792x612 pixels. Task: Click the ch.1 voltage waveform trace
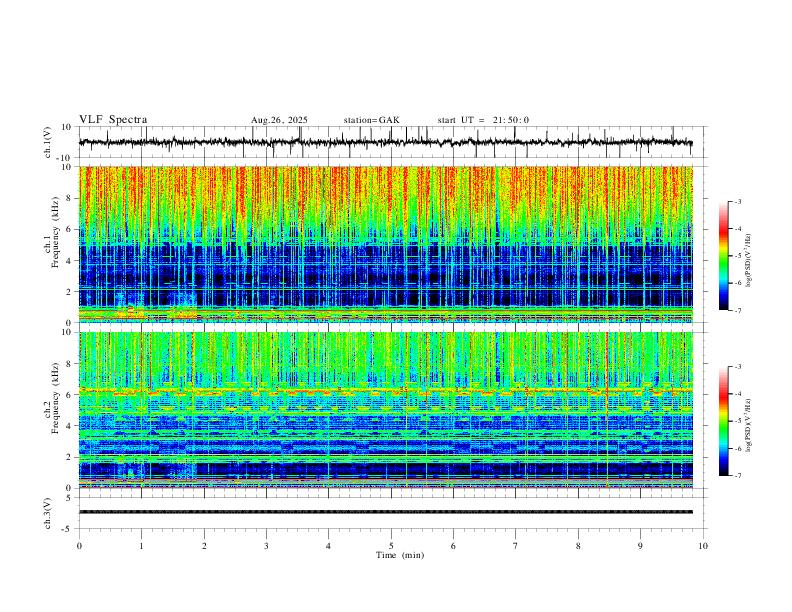pyautogui.click(x=385, y=142)
